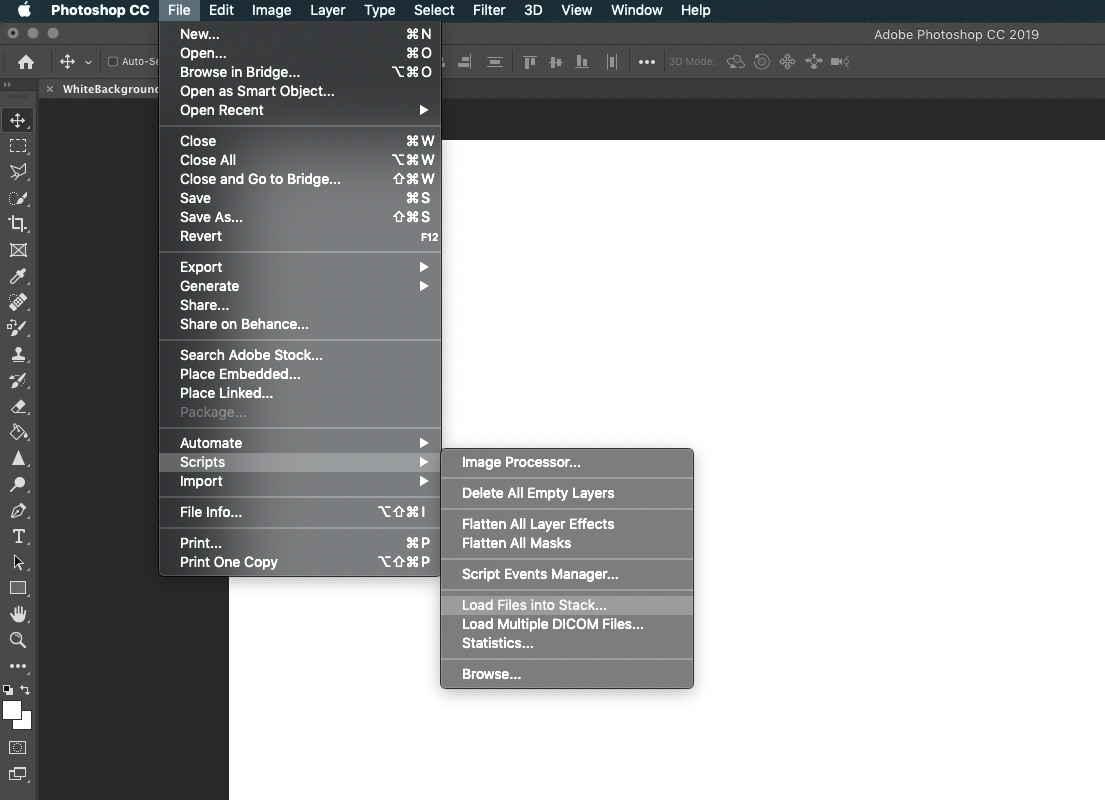1105x800 pixels.
Task: Select the Rectangle shape tool
Action: coord(18,589)
